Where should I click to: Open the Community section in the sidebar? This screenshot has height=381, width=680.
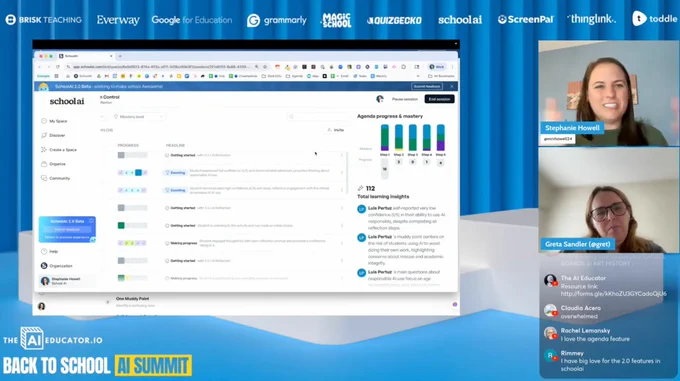pos(56,178)
